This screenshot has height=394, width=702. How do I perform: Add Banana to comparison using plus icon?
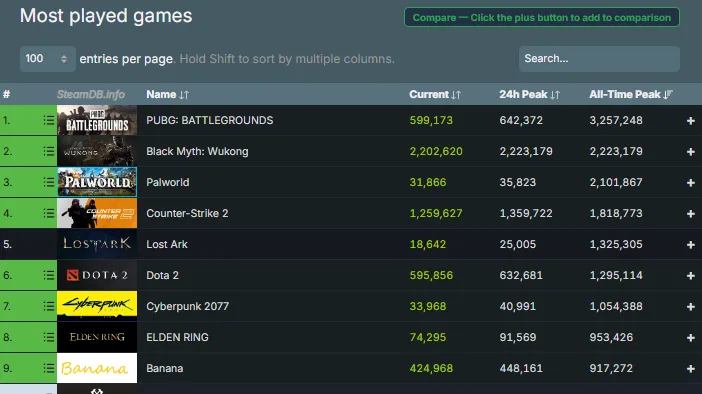(690, 368)
